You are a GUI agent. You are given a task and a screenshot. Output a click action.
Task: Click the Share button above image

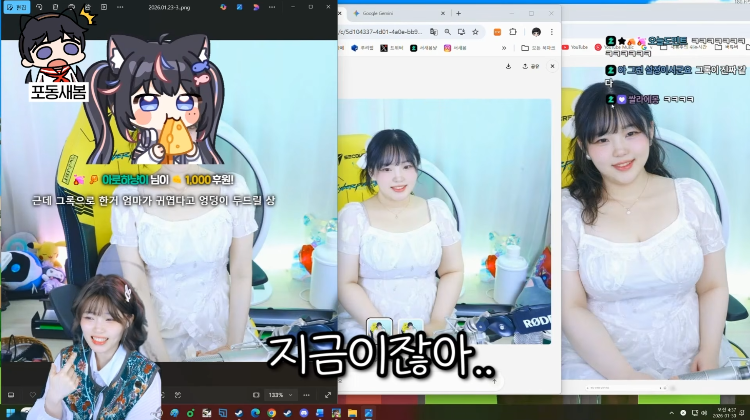click(530, 66)
